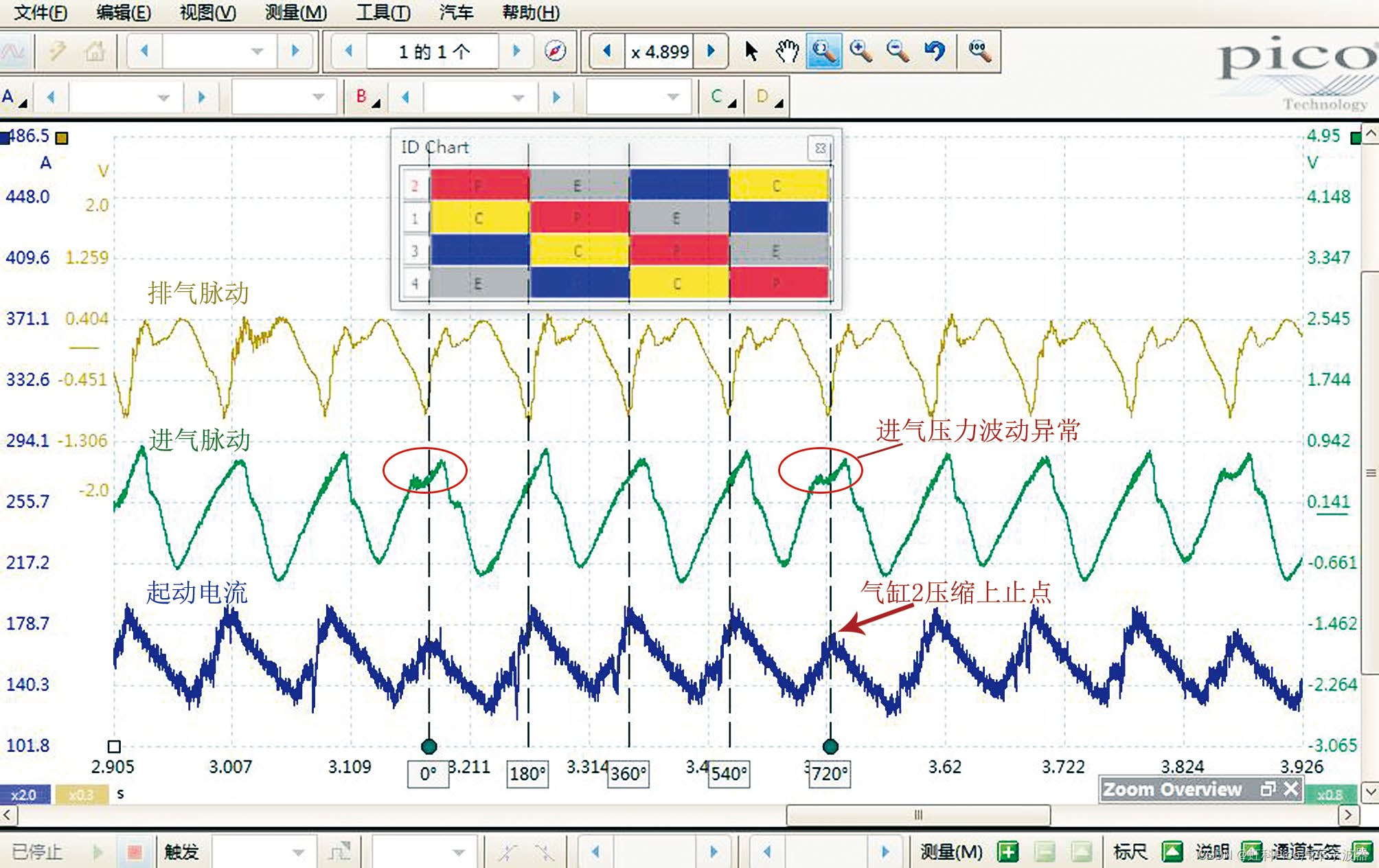Open the 工具(T) menu
This screenshot has width=1379, height=868.
(x=383, y=12)
